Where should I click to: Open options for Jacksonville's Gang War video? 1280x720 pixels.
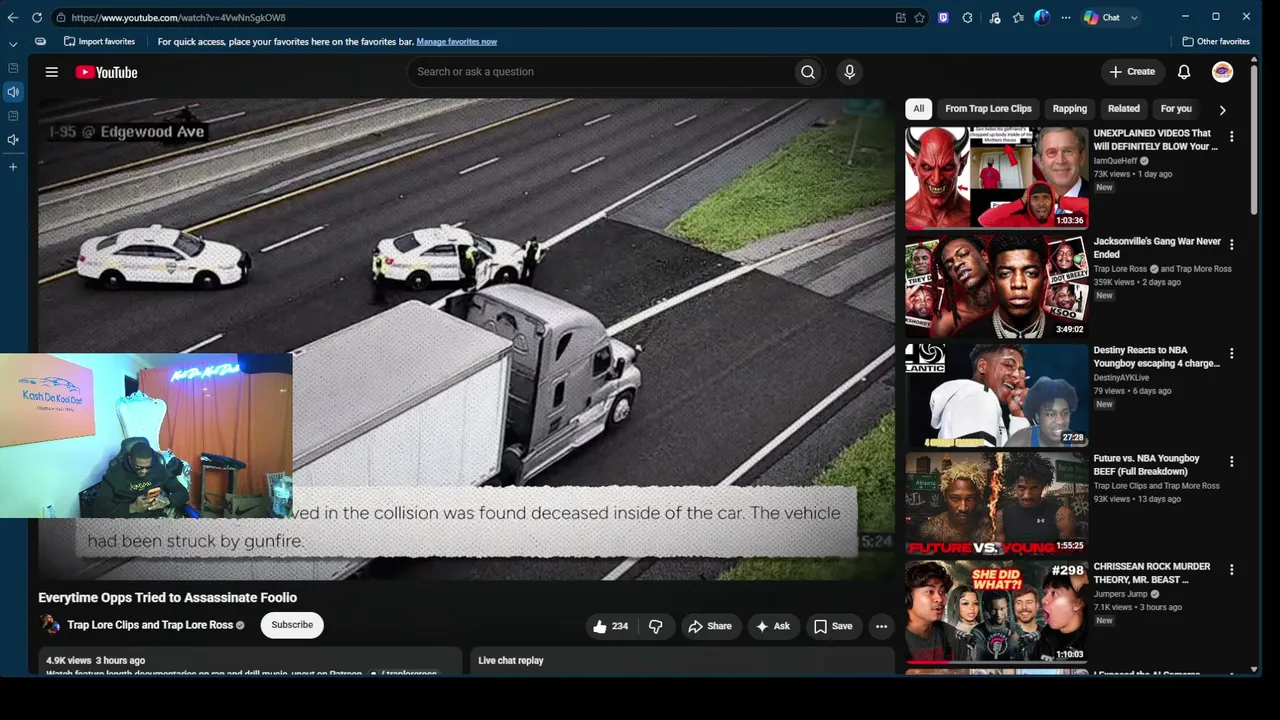tap(1231, 244)
